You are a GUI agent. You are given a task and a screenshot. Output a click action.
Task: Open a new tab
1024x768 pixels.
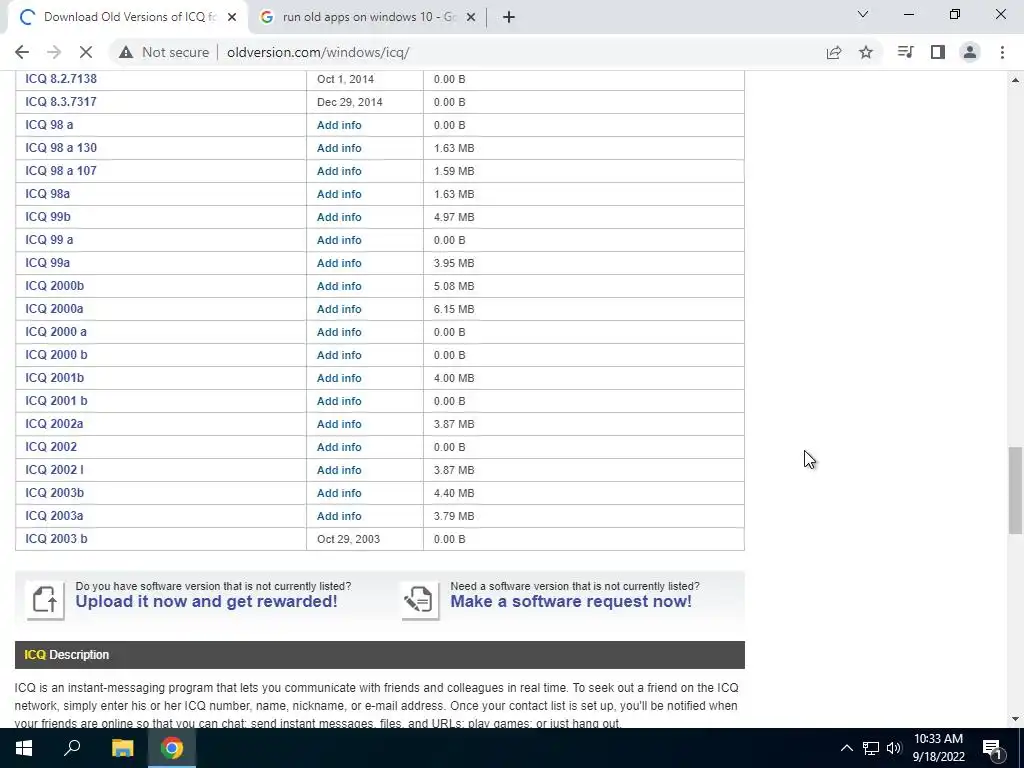(x=509, y=17)
